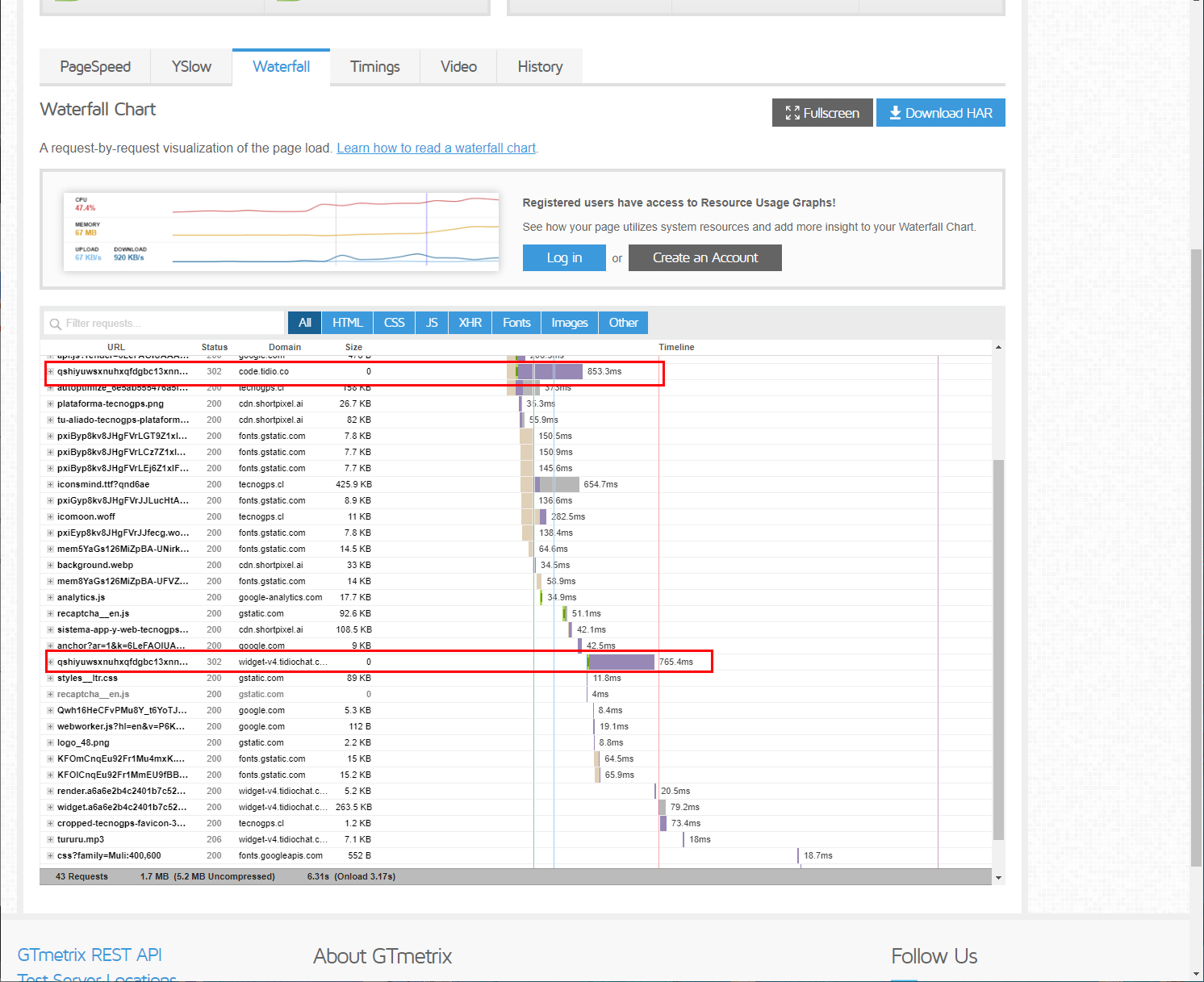Screen dimensions: 1204x982
Task: Click the cropped-tecnogps-favicon request name
Action: coord(122,823)
